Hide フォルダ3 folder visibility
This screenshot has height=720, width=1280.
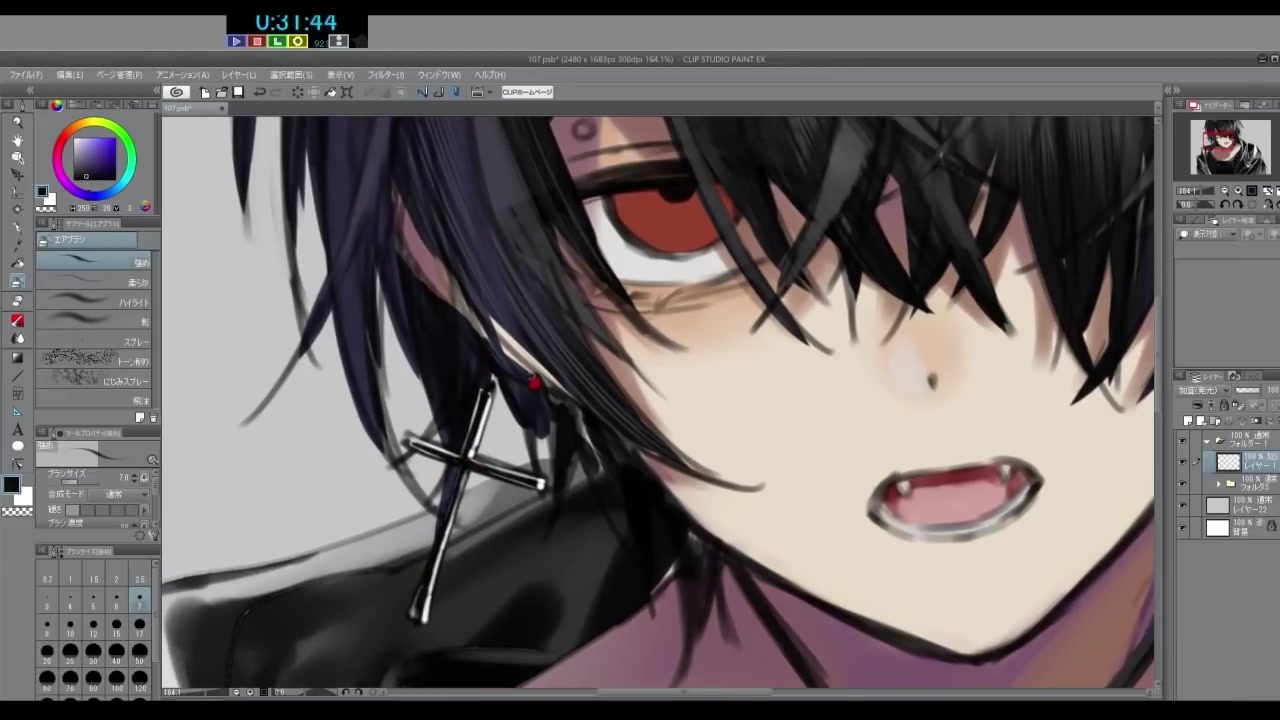[x=1183, y=483]
